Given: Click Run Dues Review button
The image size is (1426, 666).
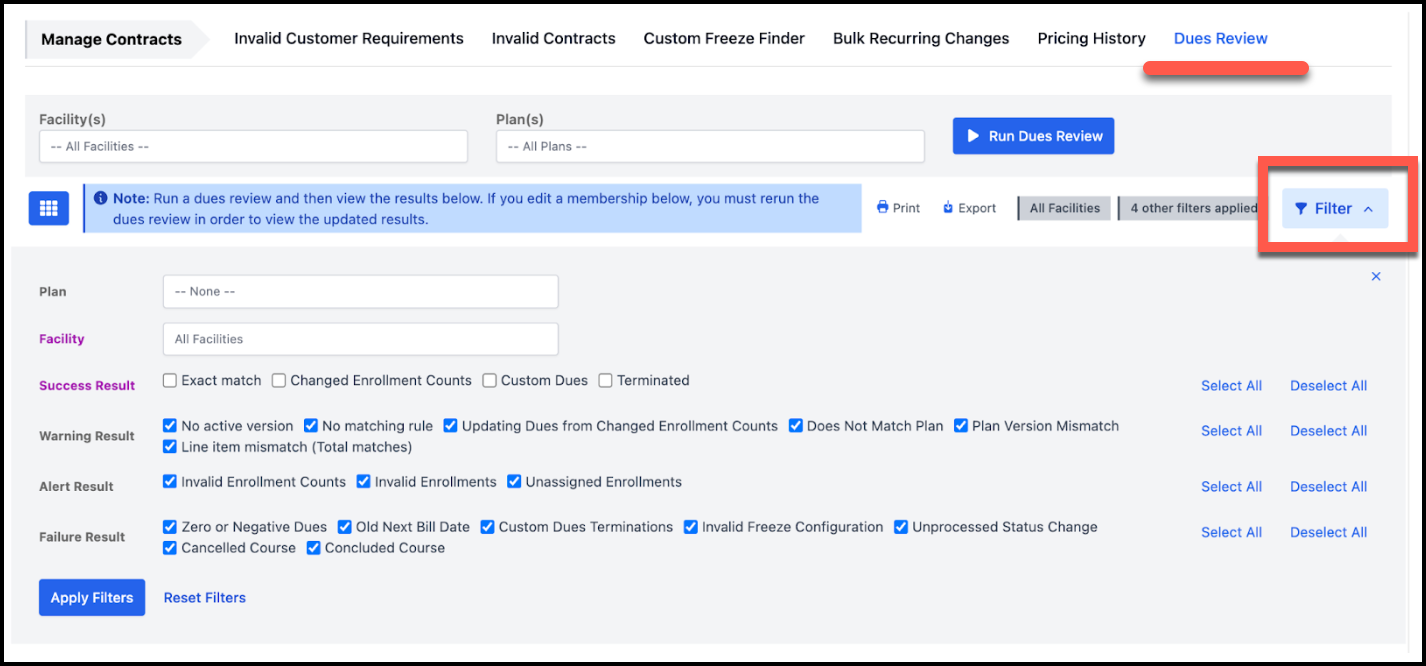Looking at the screenshot, I should 1033,136.
